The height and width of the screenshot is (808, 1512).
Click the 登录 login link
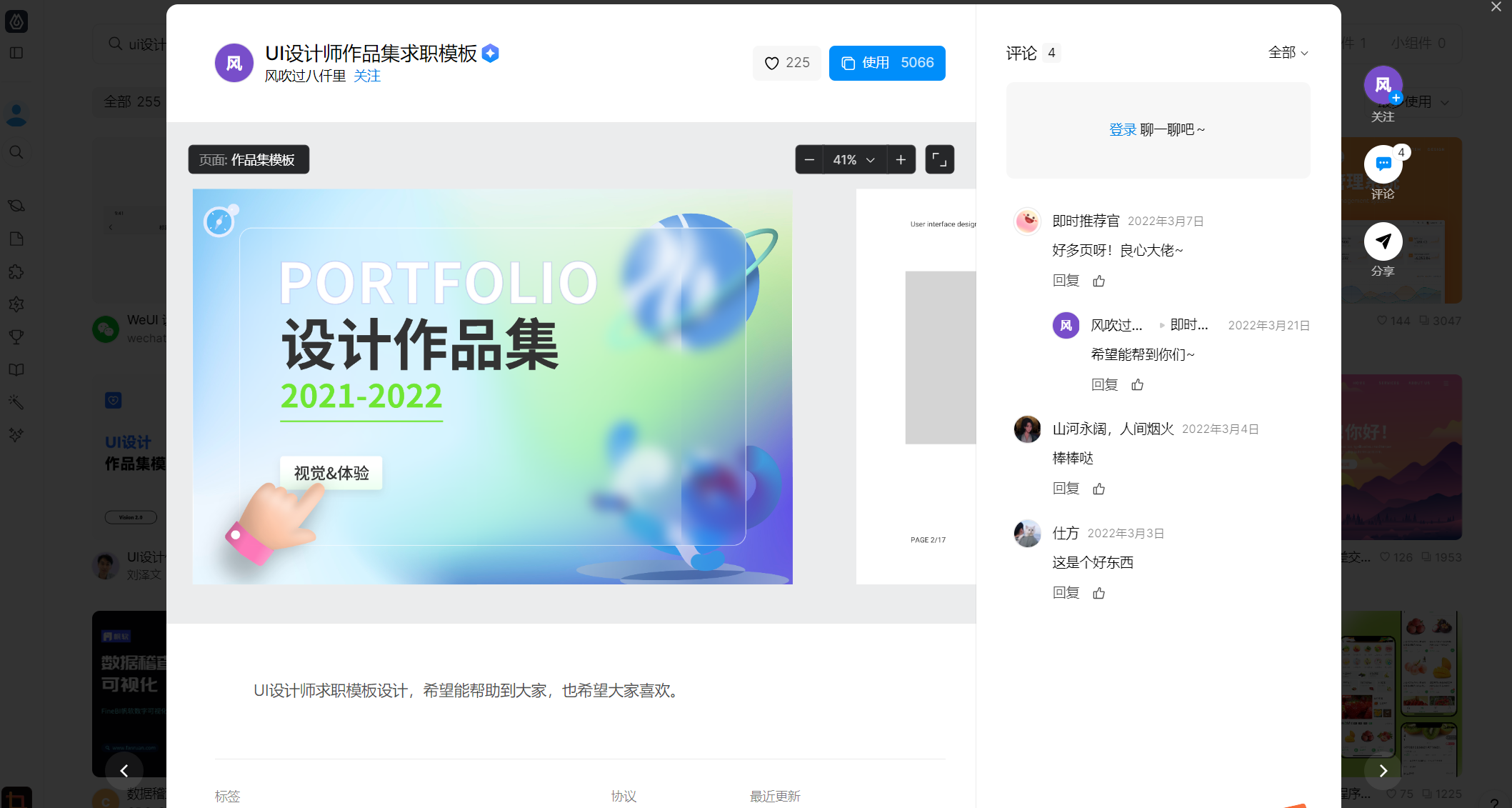tap(1122, 129)
